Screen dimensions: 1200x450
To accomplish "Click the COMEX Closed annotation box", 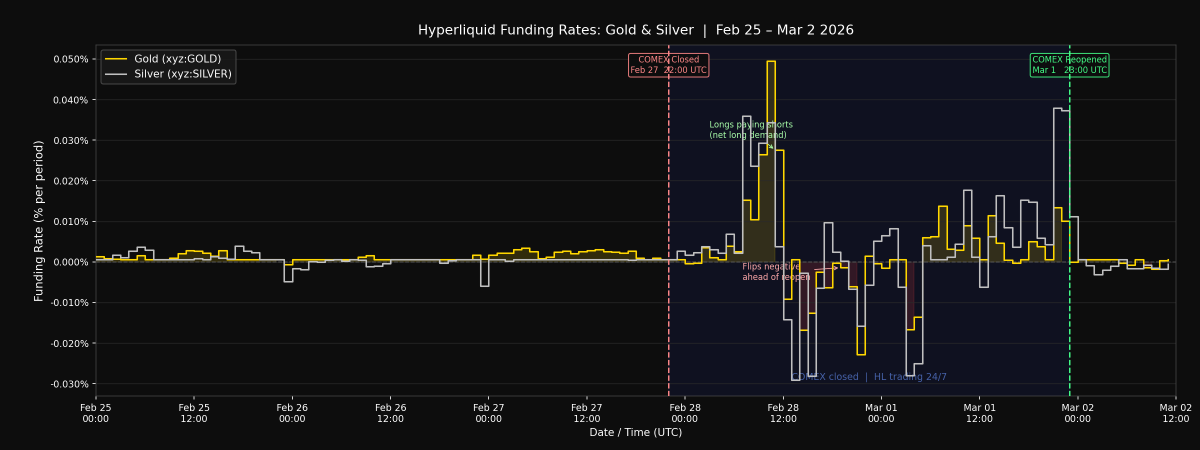I will [668, 65].
